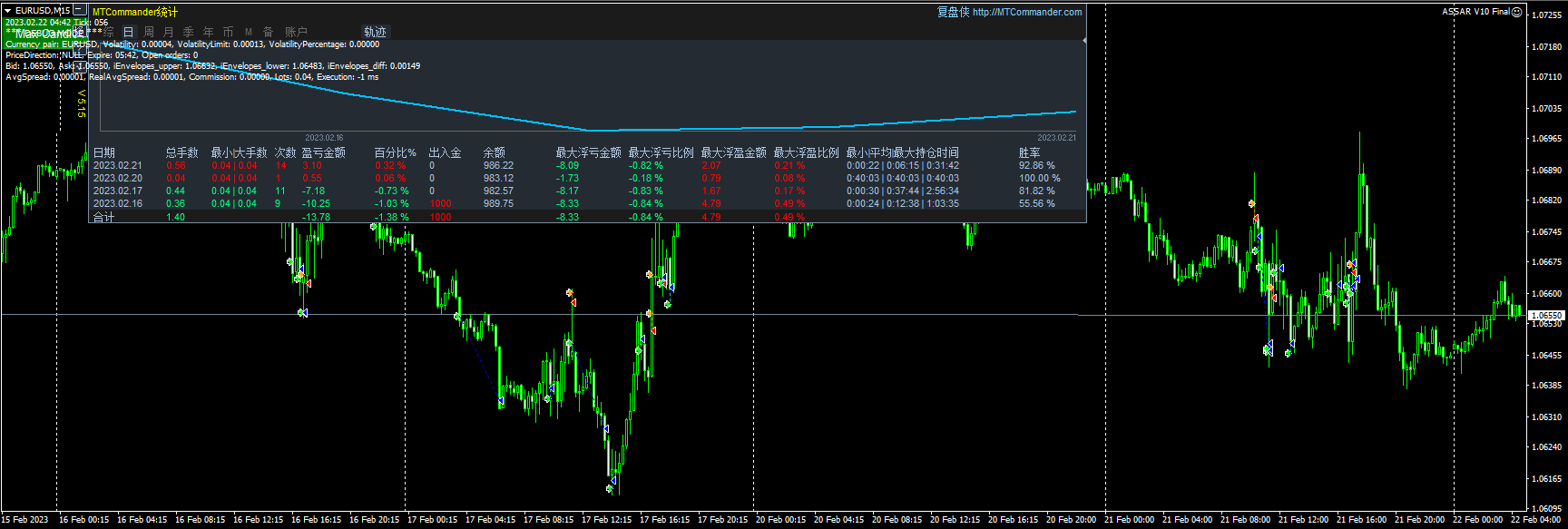Click the 日期 column header
This screenshot has width=1568, height=529.
pyautogui.click(x=104, y=152)
